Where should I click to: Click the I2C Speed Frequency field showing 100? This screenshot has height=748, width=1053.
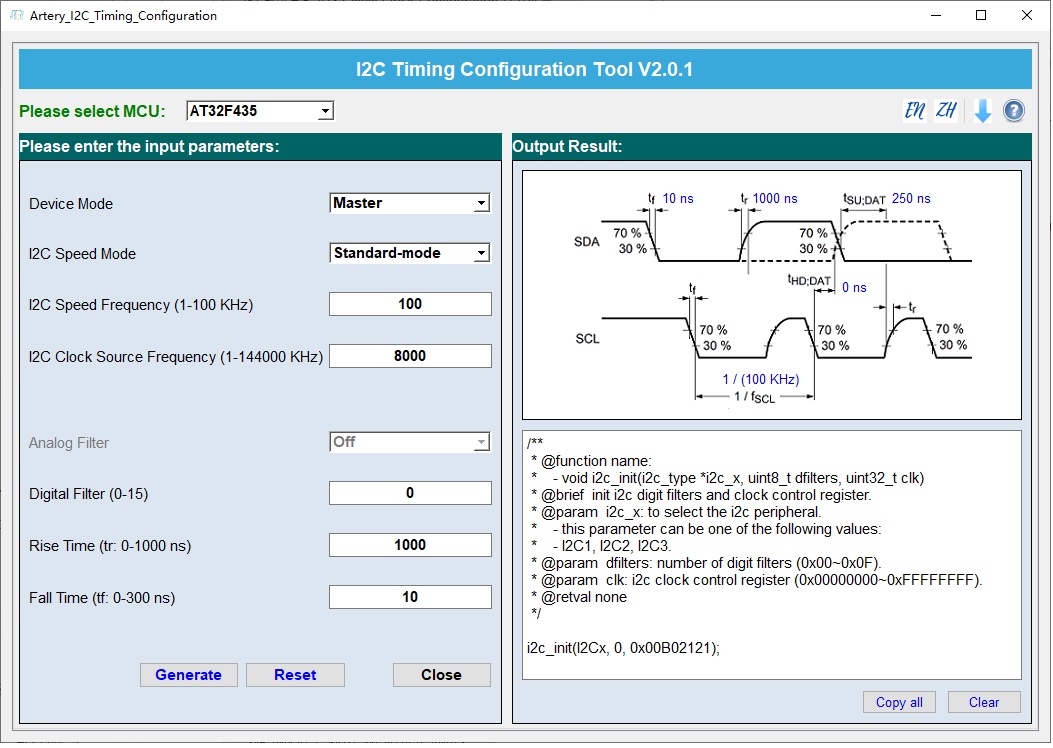point(410,304)
